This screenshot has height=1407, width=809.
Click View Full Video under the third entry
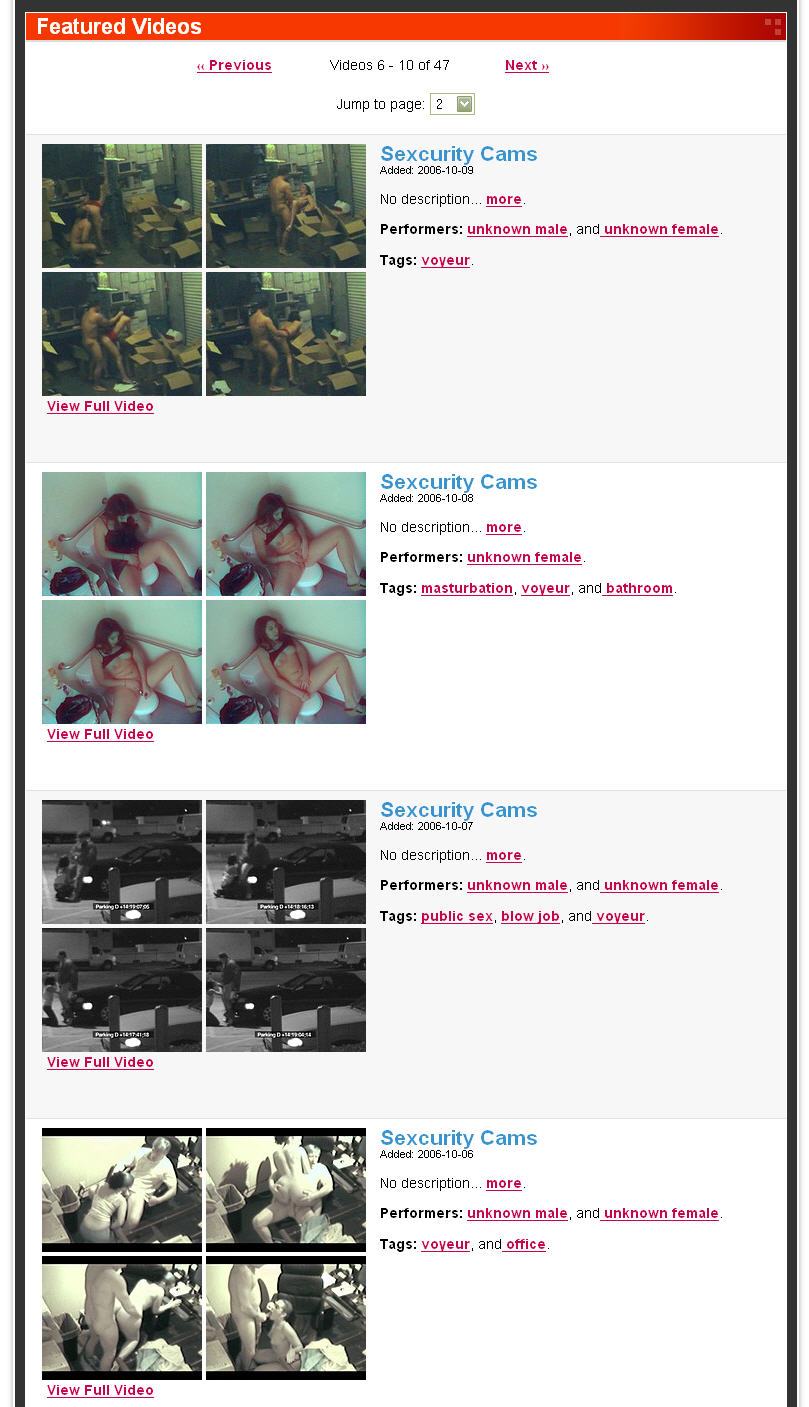pos(100,1062)
